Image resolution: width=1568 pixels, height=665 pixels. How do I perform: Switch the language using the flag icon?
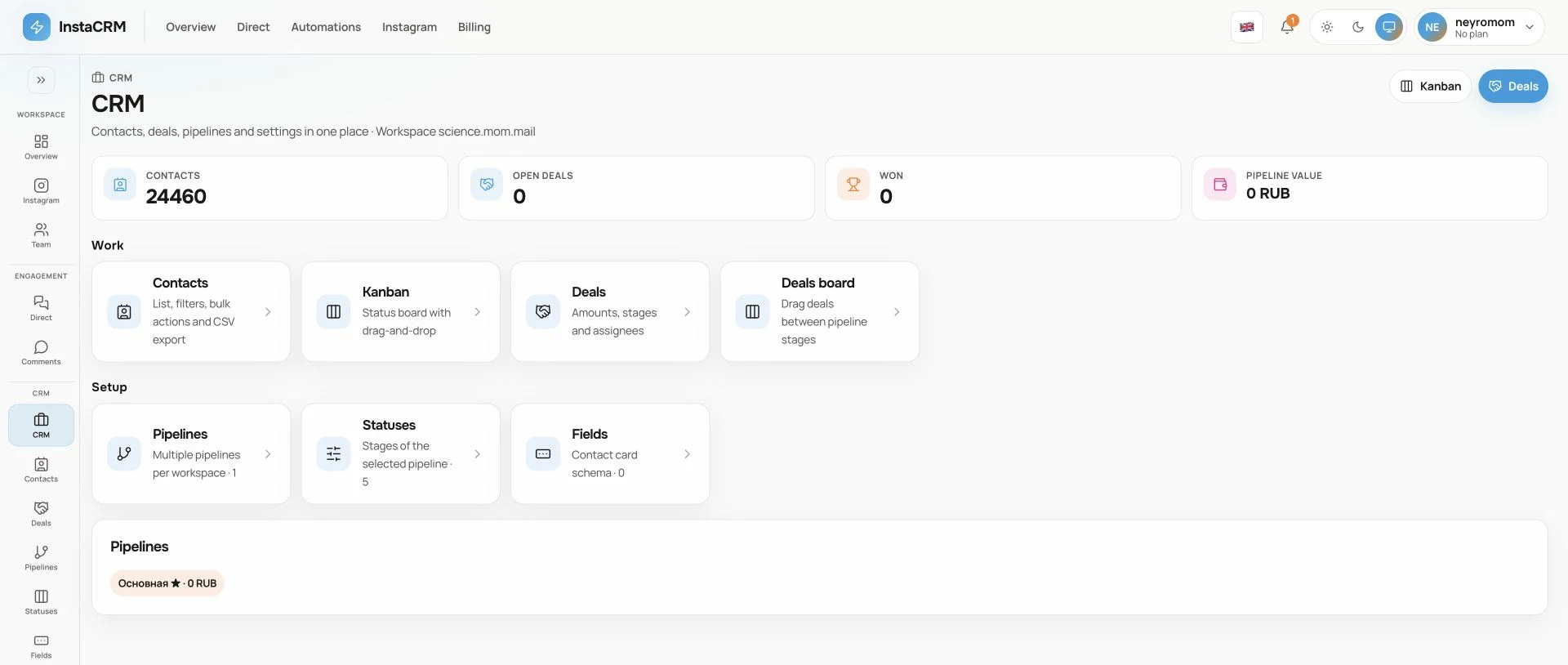coord(1247,27)
